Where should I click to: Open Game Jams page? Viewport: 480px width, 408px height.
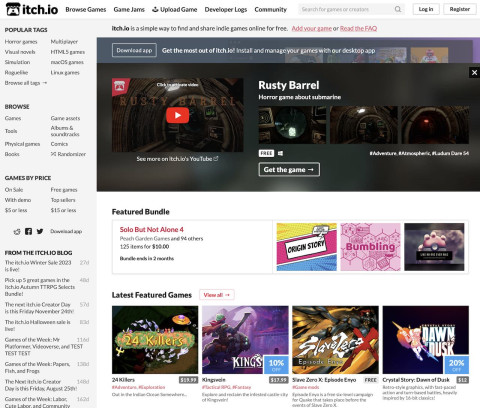coord(129,9)
